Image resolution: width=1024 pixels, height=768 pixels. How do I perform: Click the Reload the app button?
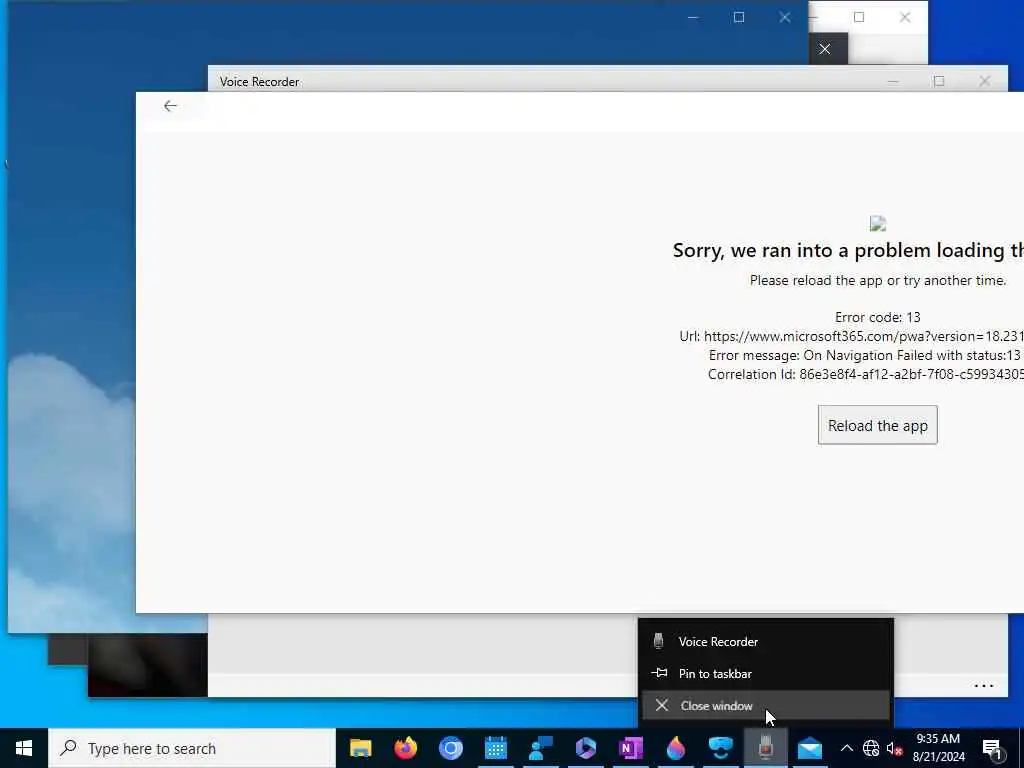tap(877, 425)
